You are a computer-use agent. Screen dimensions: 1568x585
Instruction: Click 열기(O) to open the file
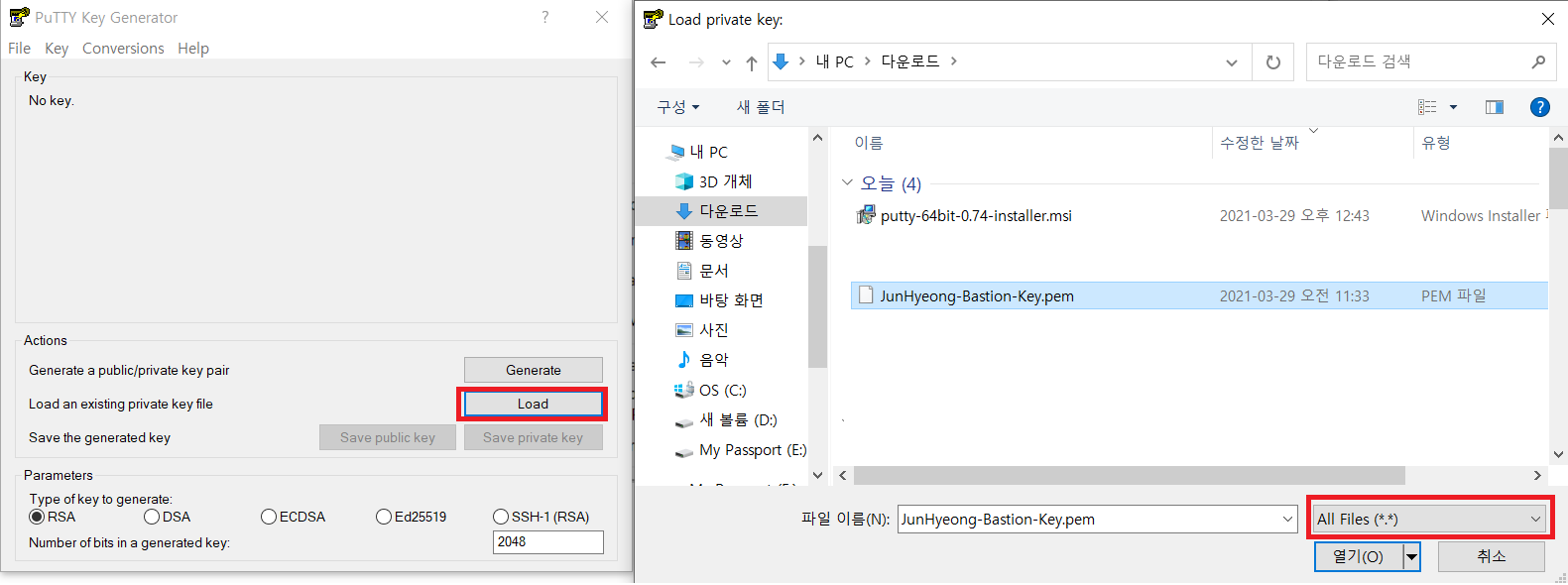click(x=1358, y=557)
